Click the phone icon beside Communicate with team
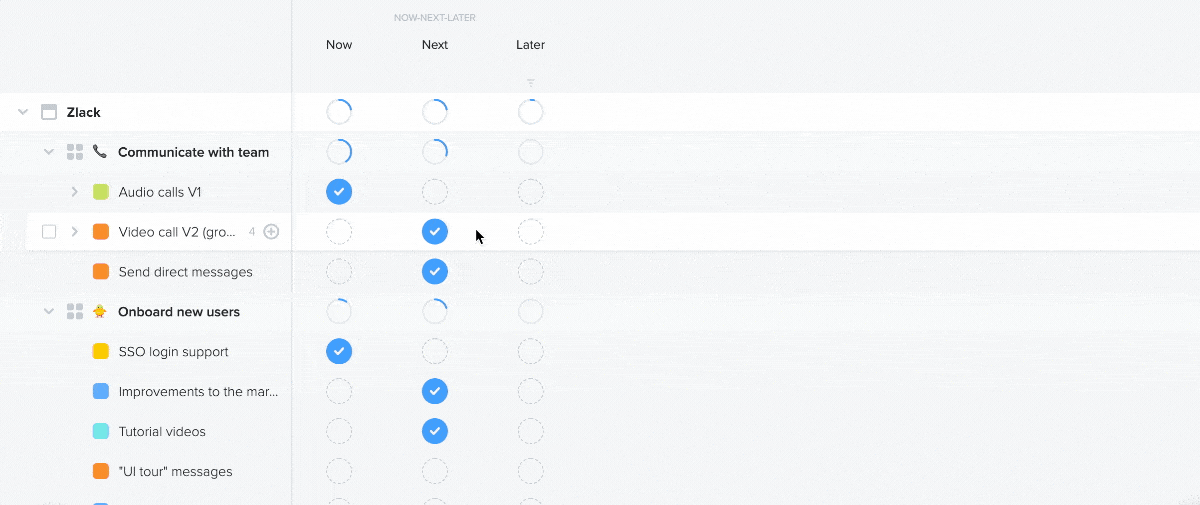 coord(100,152)
